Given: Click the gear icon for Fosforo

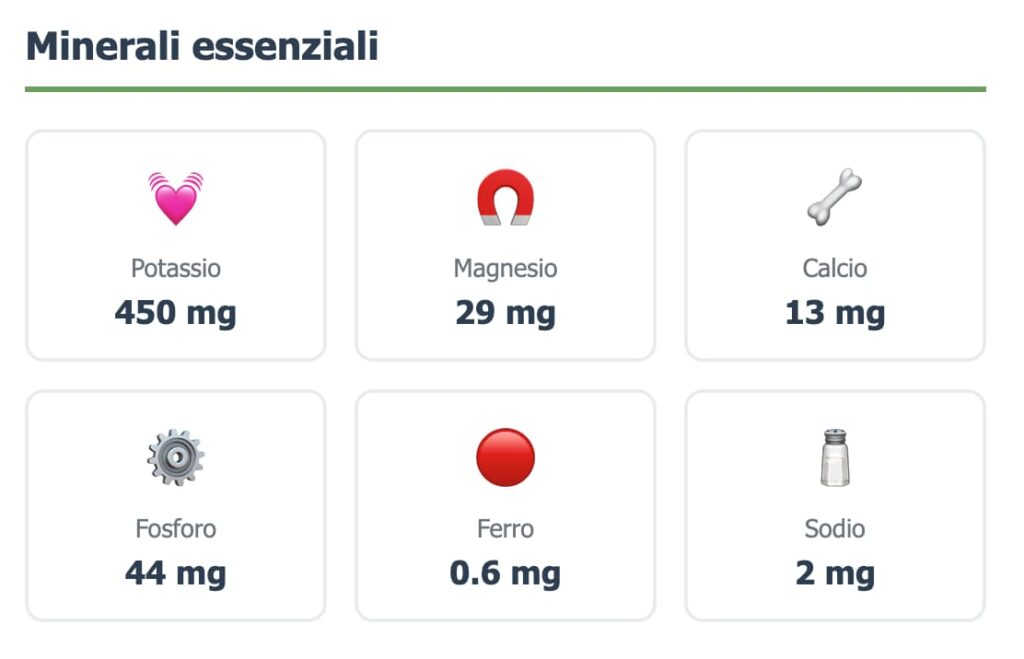Looking at the screenshot, I should pos(176,457).
